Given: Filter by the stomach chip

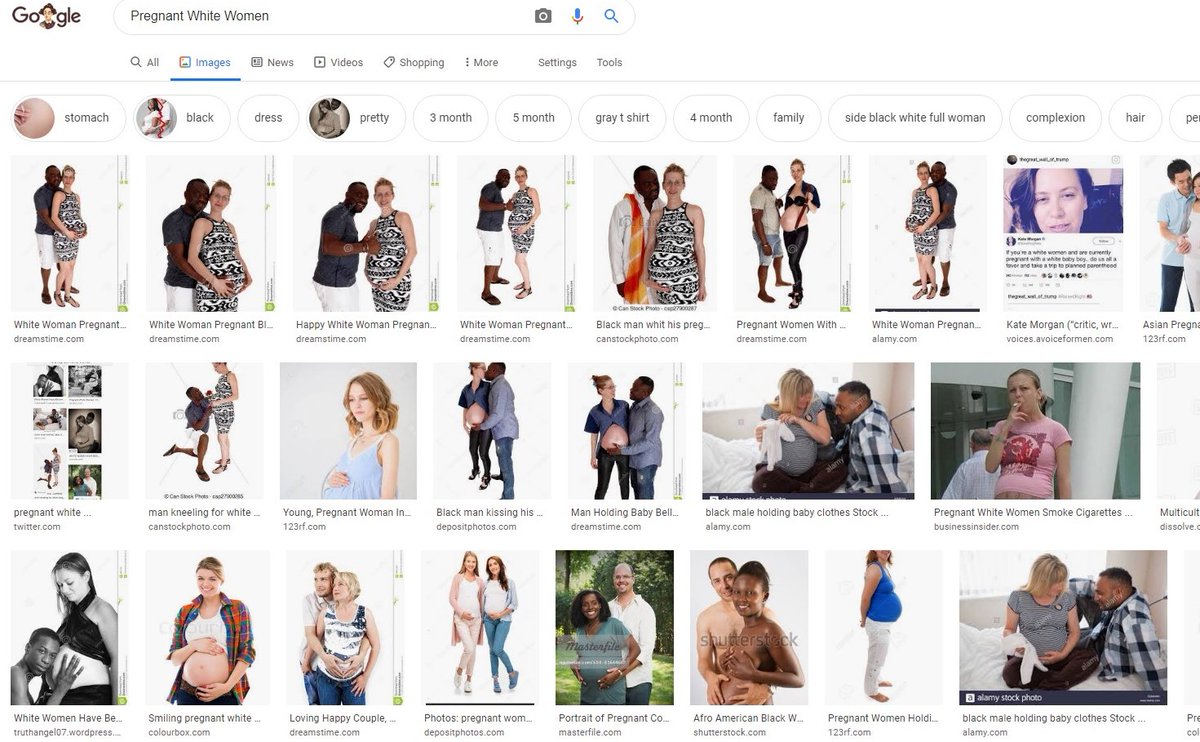Looking at the screenshot, I should click(68, 118).
